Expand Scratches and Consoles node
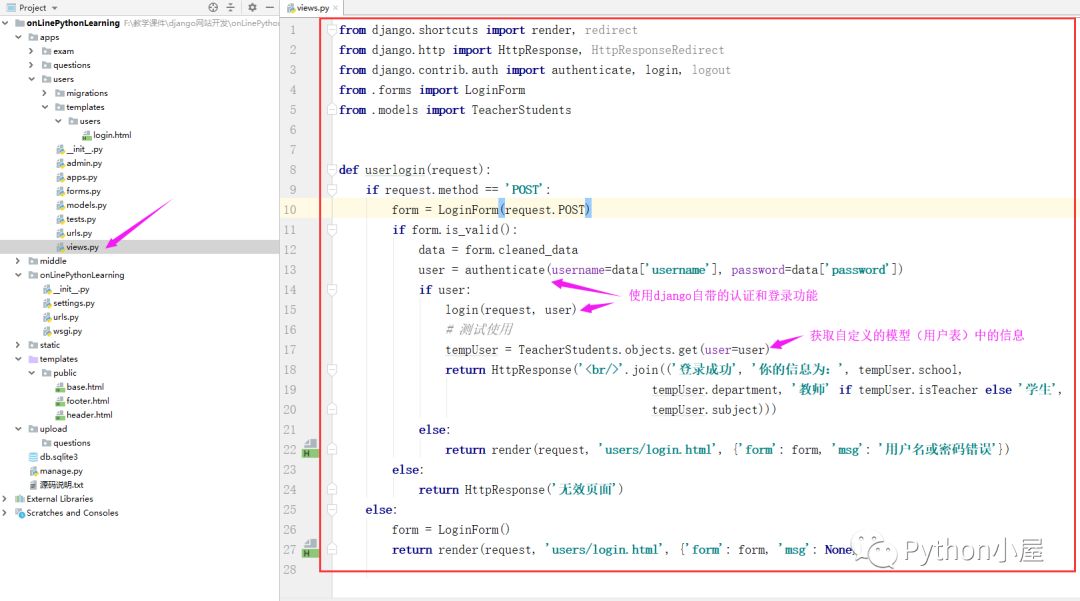The width and height of the screenshot is (1080, 601). coord(6,513)
